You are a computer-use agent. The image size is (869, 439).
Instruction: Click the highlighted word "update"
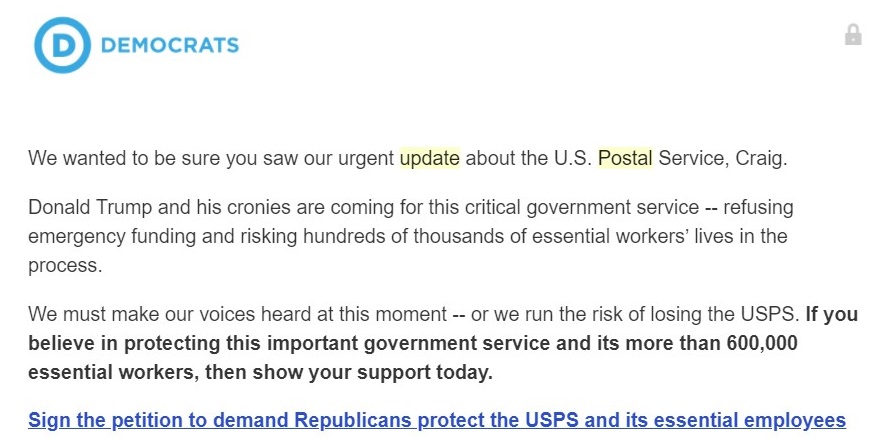tap(430, 159)
